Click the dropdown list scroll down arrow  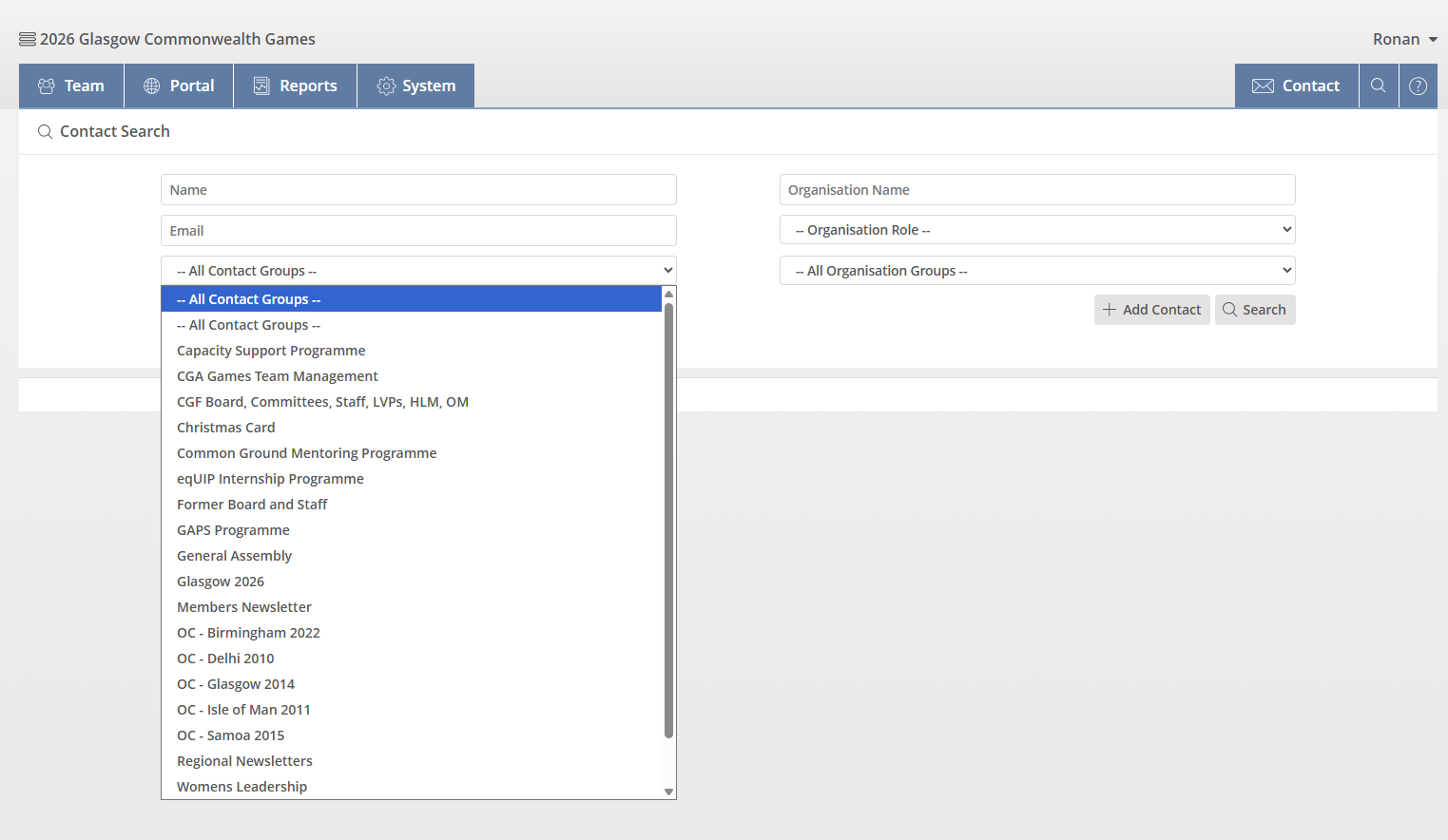click(668, 792)
